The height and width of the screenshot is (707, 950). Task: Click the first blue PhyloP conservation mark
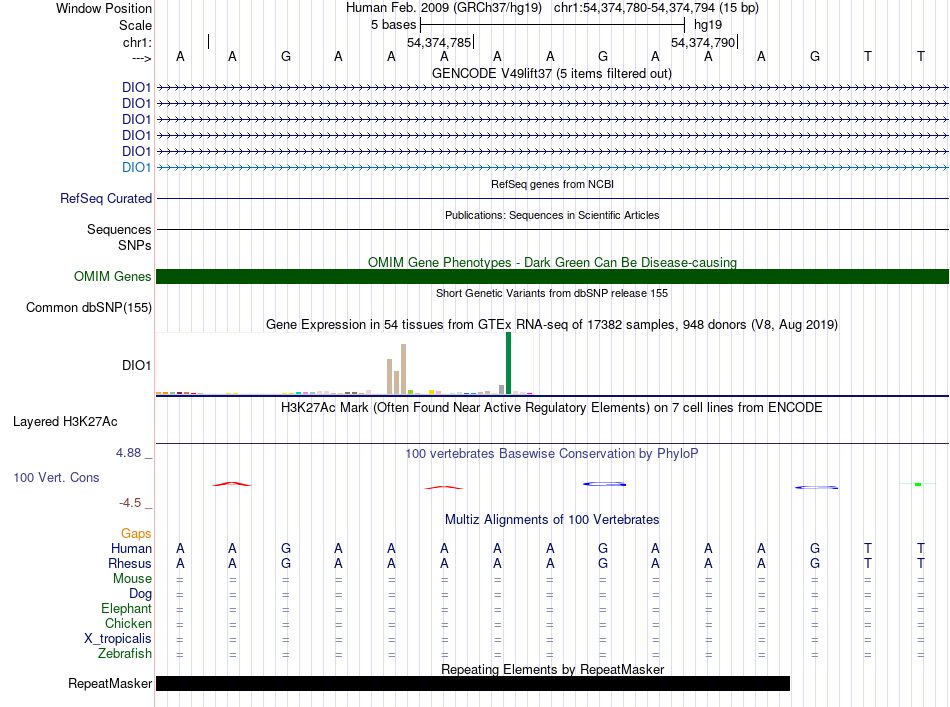[x=604, y=484]
